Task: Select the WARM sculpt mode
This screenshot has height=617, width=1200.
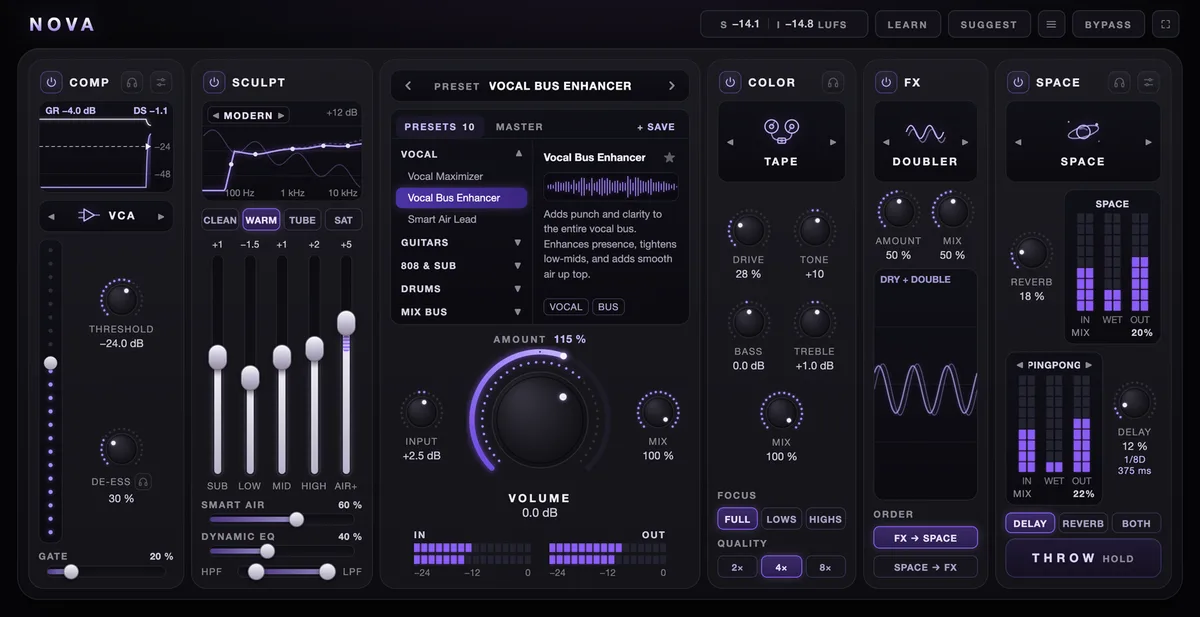Action: pos(261,220)
